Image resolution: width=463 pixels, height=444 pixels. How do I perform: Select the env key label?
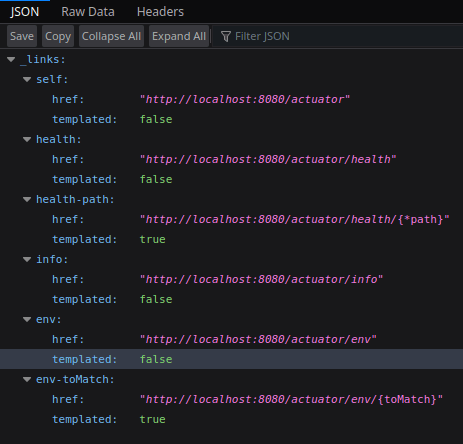[49, 319]
